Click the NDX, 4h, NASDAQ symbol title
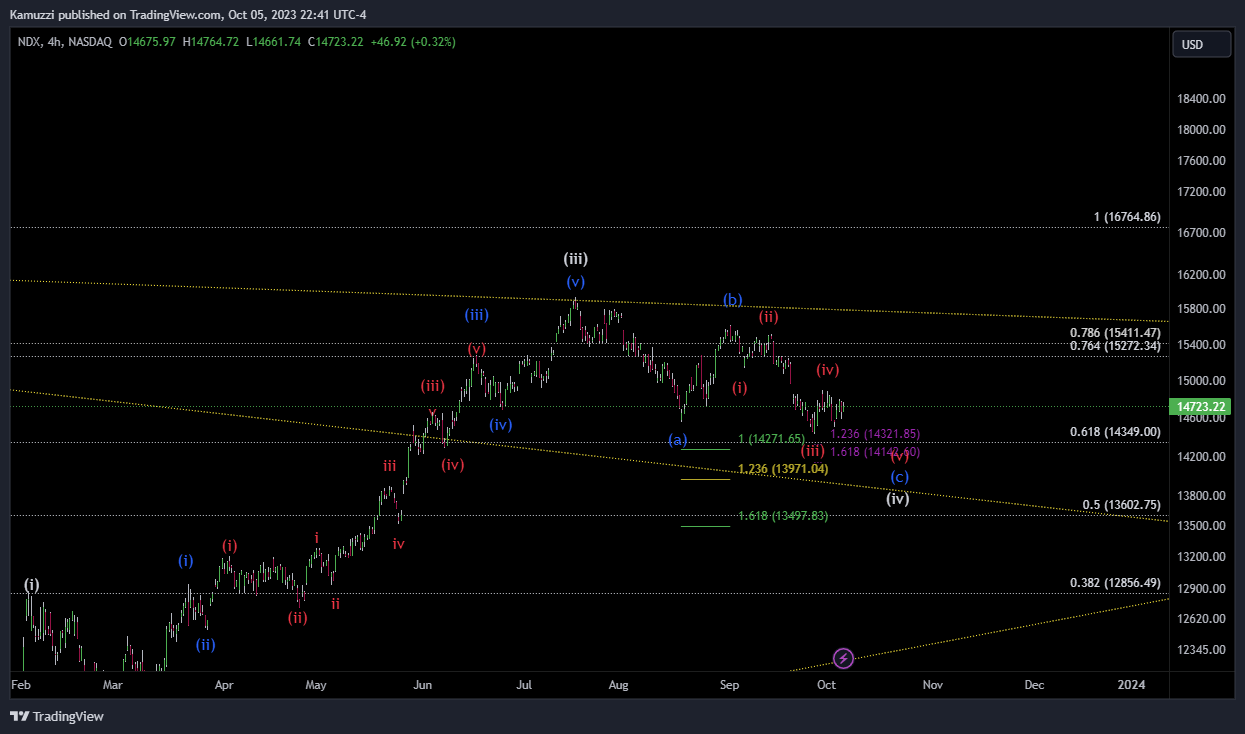Screen dimensions: 1245x734 tap(65, 41)
